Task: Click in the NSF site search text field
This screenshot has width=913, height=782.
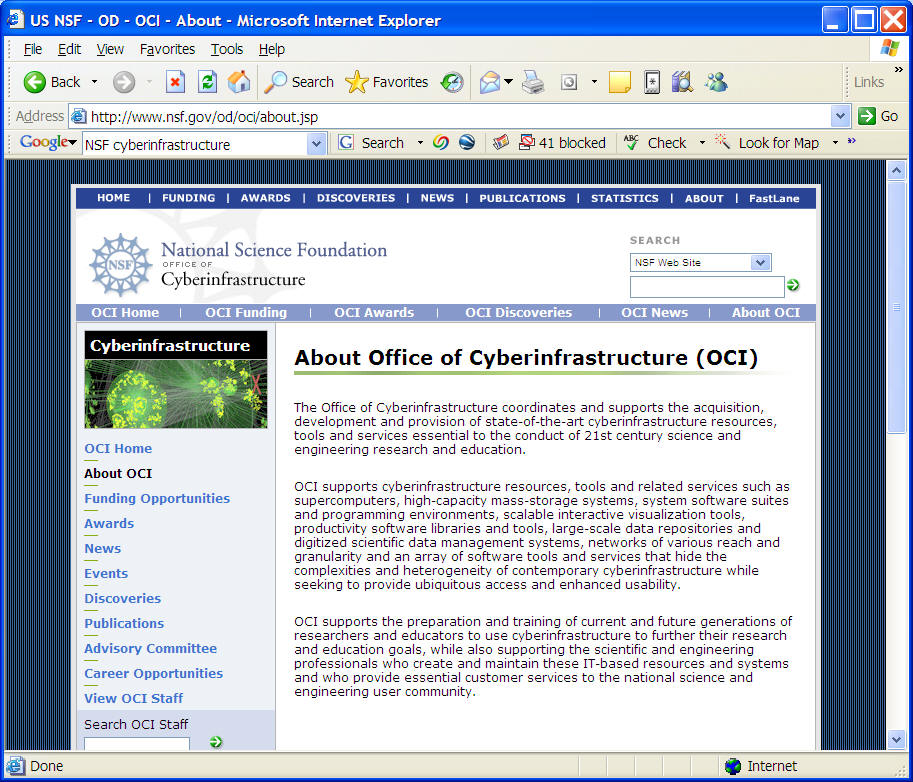Action: point(707,286)
